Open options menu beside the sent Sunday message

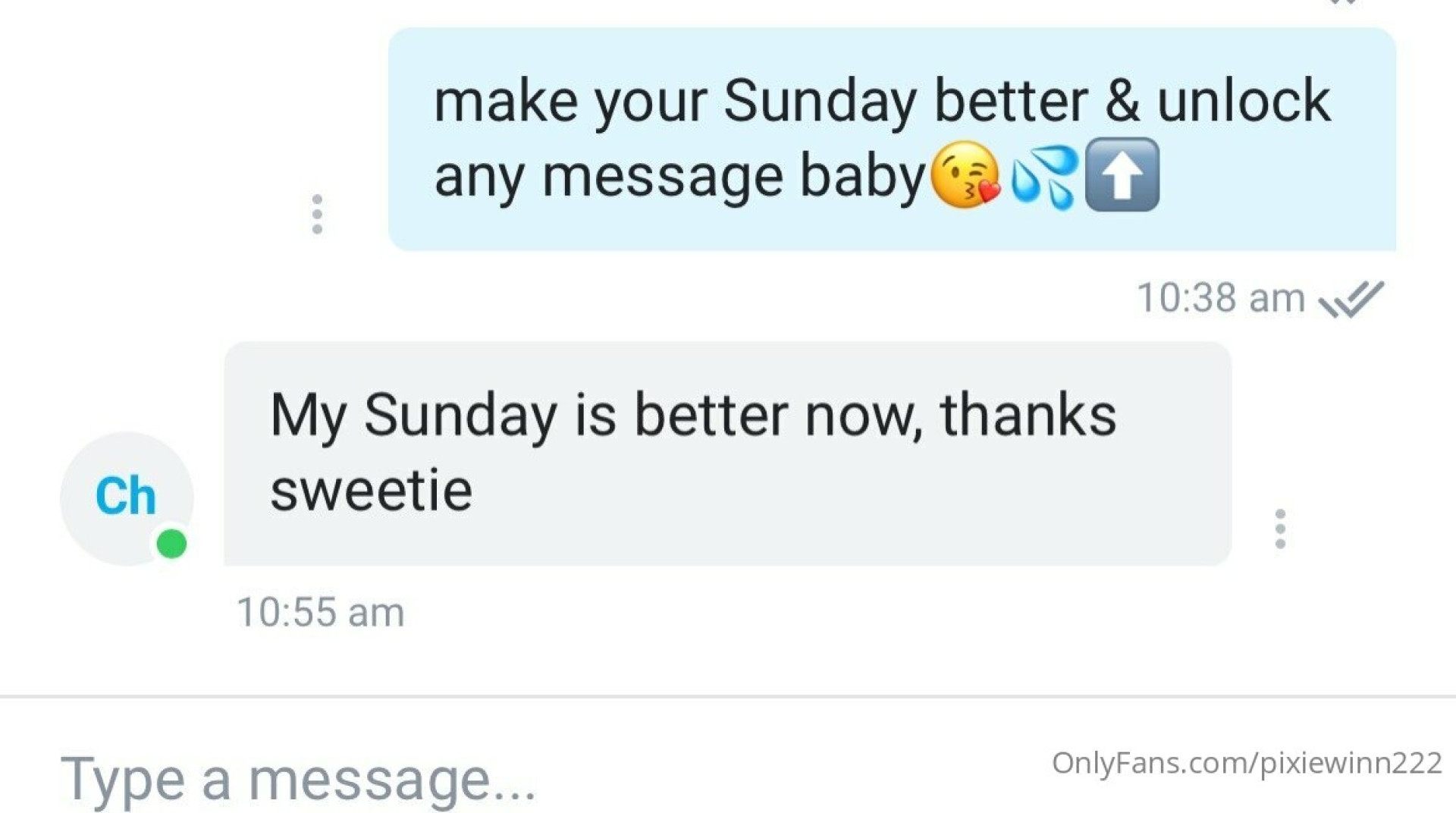[x=317, y=215]
